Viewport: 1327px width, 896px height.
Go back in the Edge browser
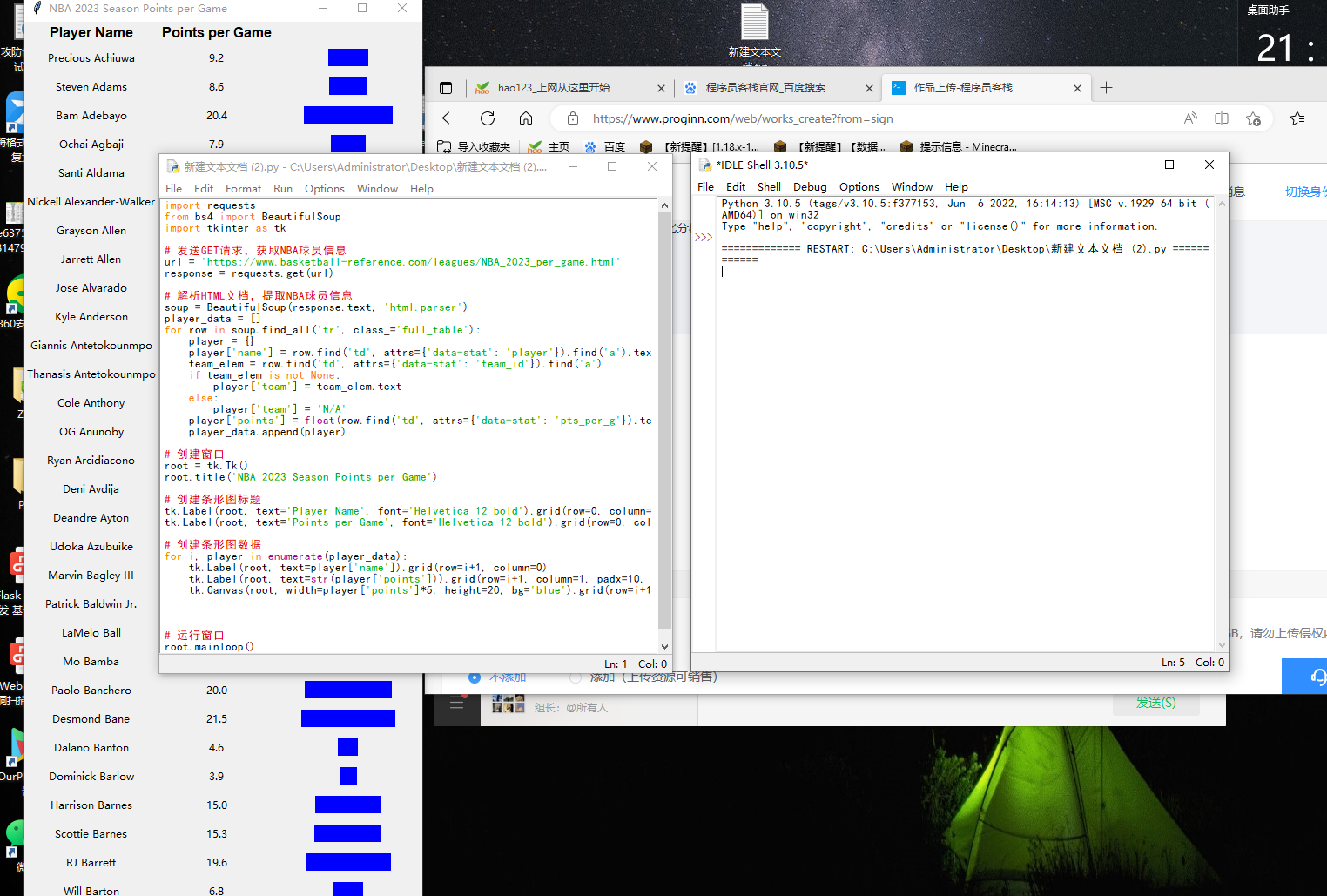click(449, 118)
